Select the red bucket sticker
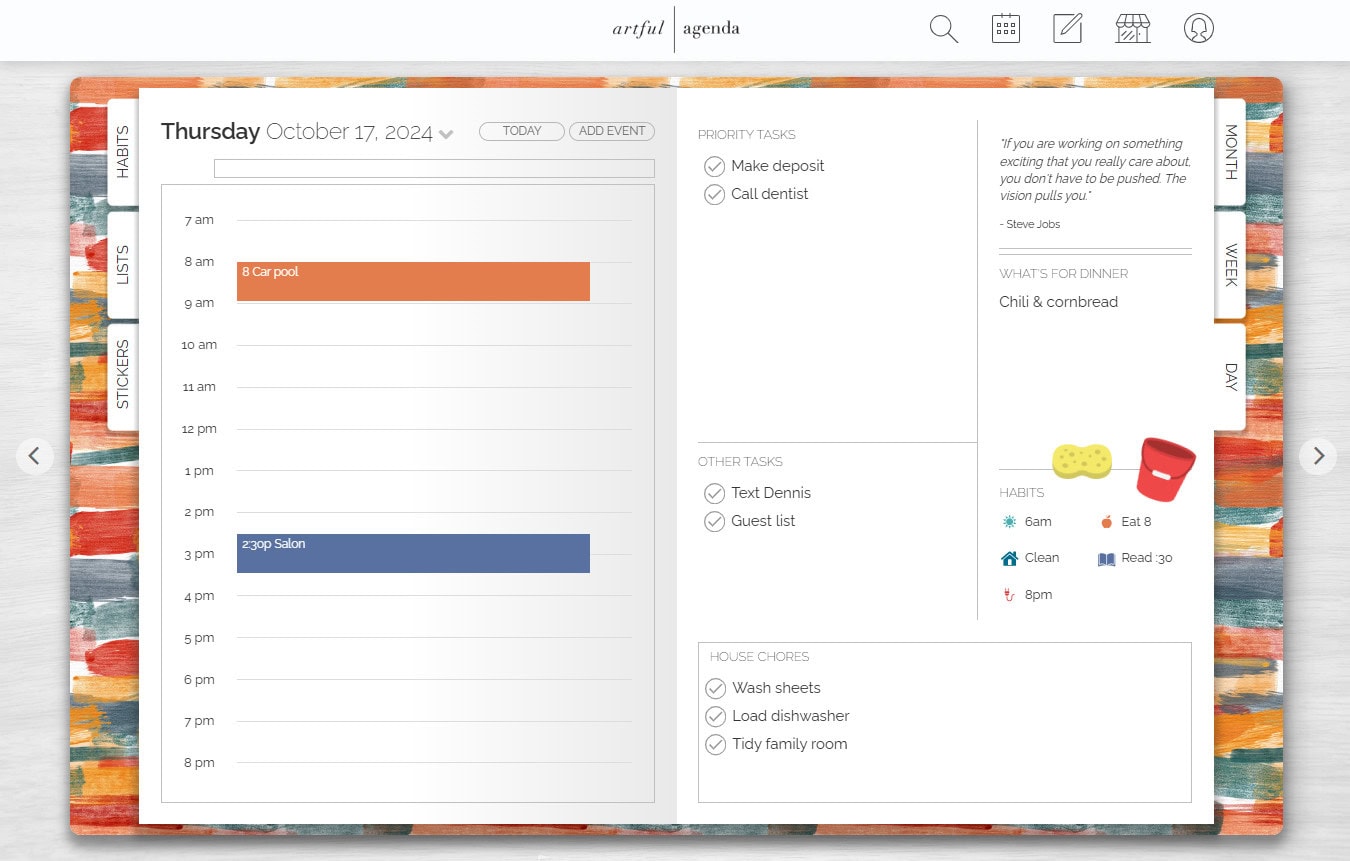This screenshot has width=1350, height=861. pyautogui.click(x=1164, y=470)
